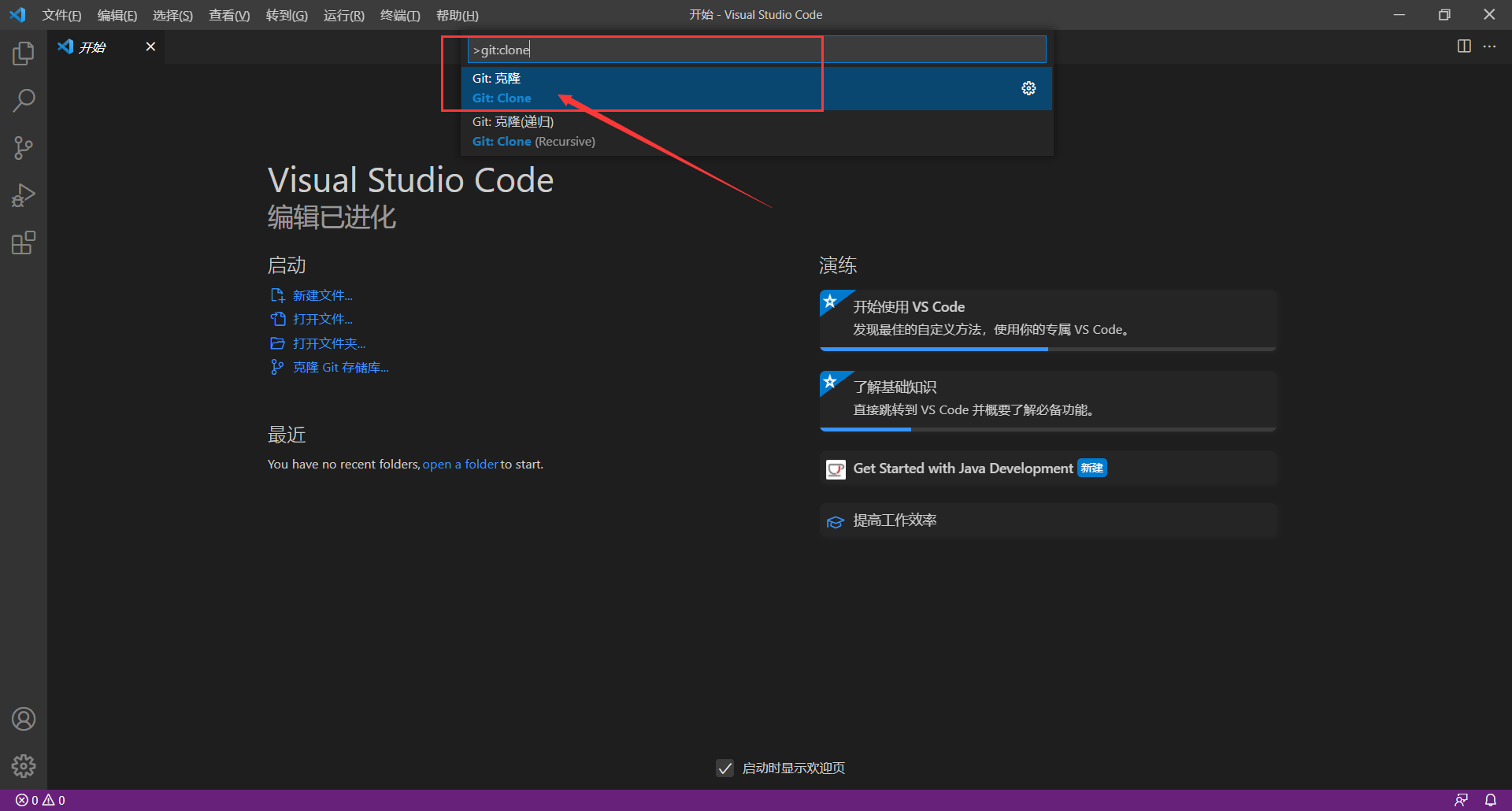This screenshot has width=1512, height=811.
Task: Split the editor to the right
Action: point(1464,46)
